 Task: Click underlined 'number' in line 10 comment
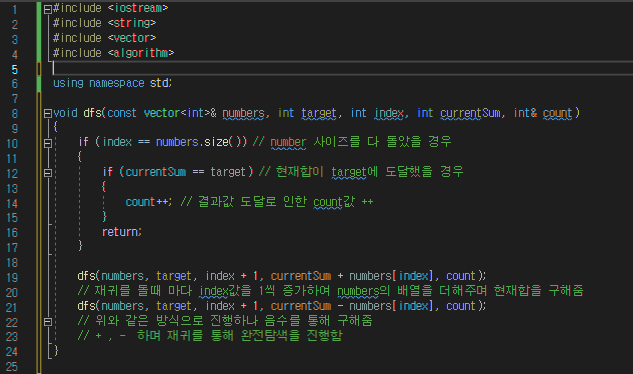pyautogui.click(x=288, y=142)
